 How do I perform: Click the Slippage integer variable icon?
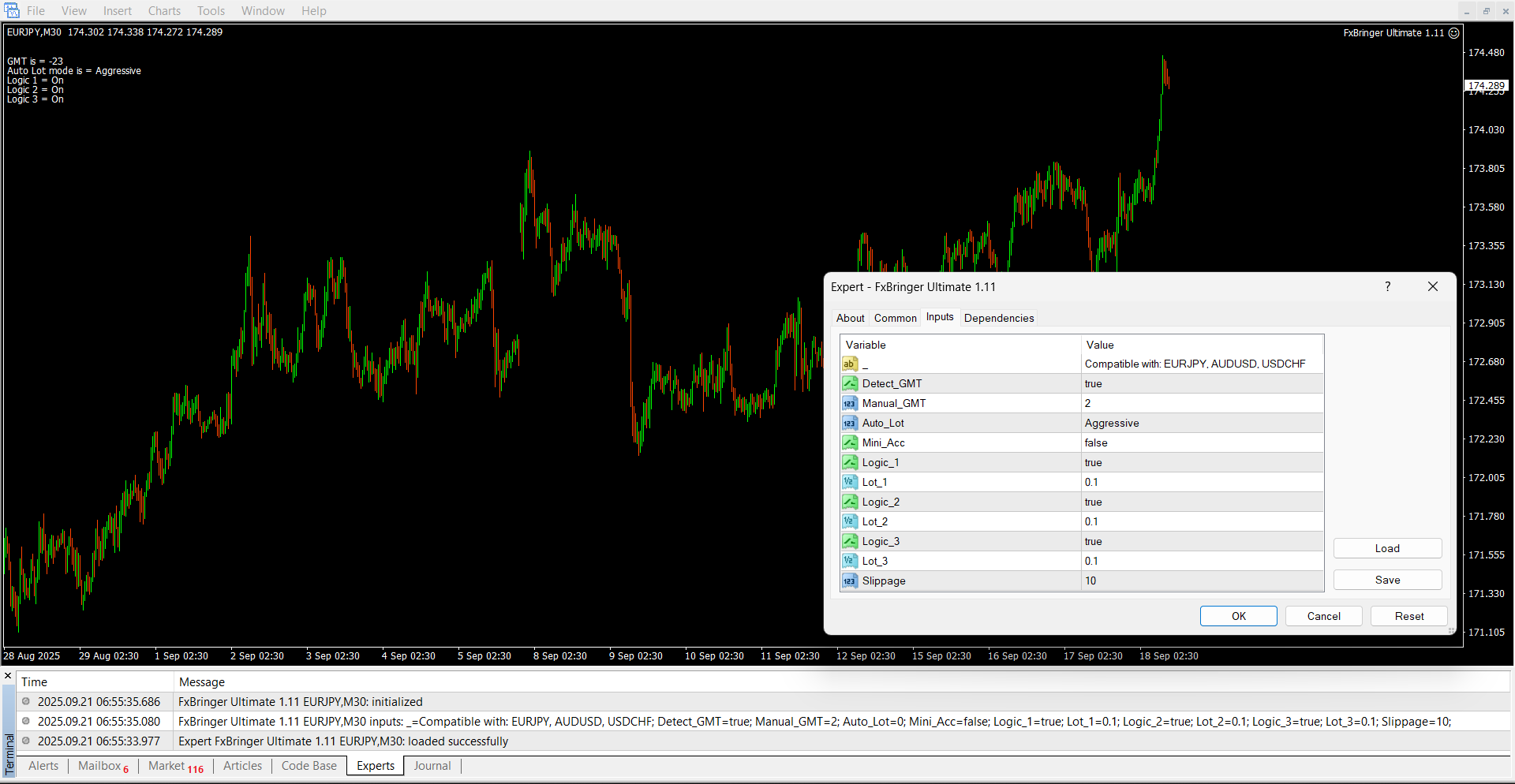850,581
